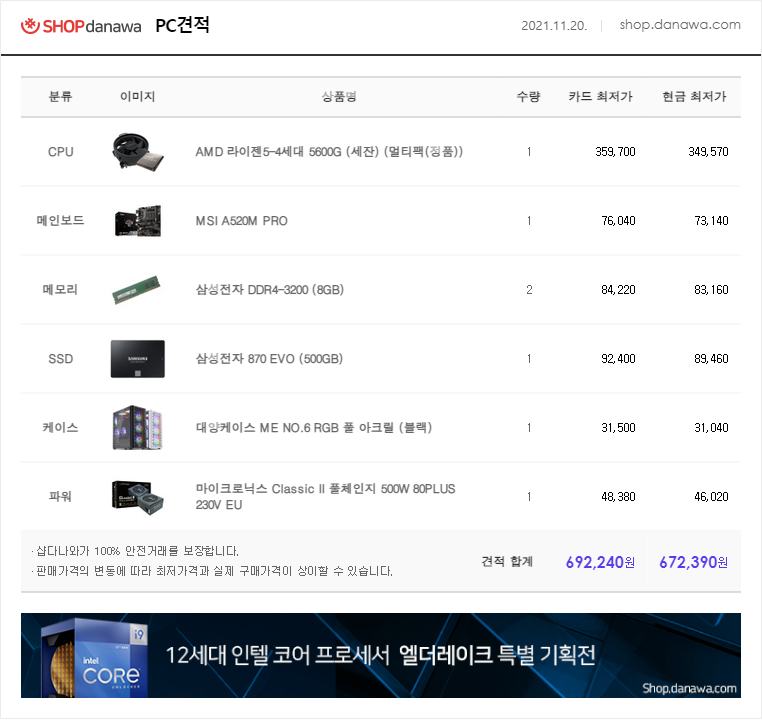The height and width of the screenshot is (720, 762).
Task: Select product name 삼성전자 870 EVO (500GB)
Action: [x=269, y=359]
